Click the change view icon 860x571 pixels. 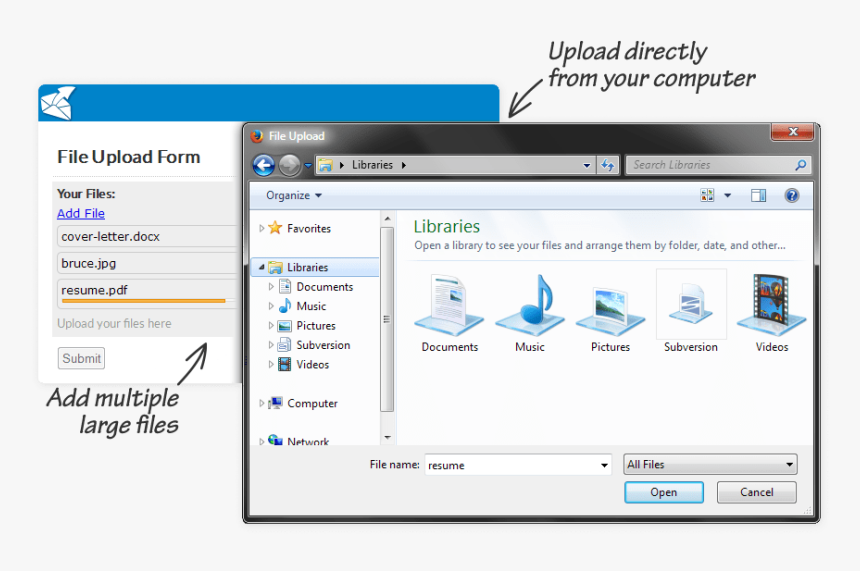pyautogui.click(x=707, y=195)
